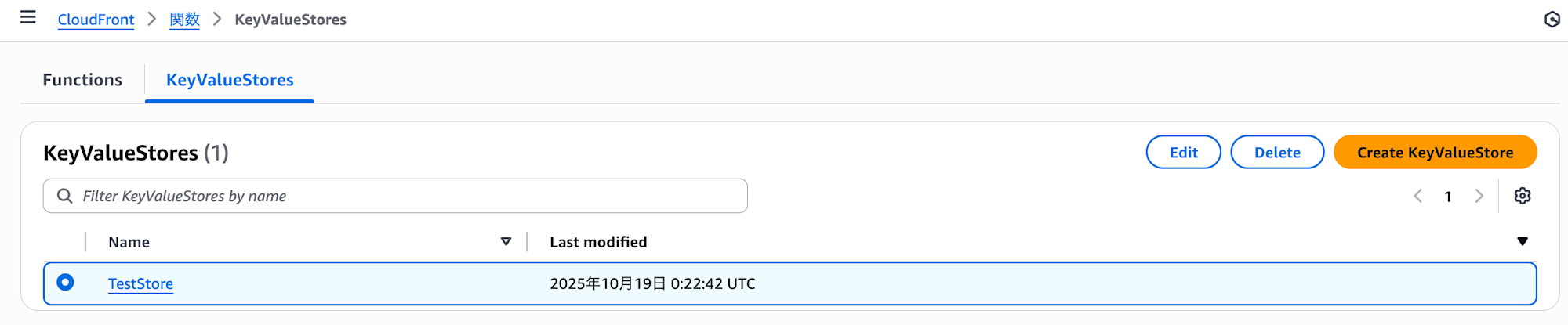Go to the next page of results
Screen dimensions: 1568x325
(x=1479, y=196)
